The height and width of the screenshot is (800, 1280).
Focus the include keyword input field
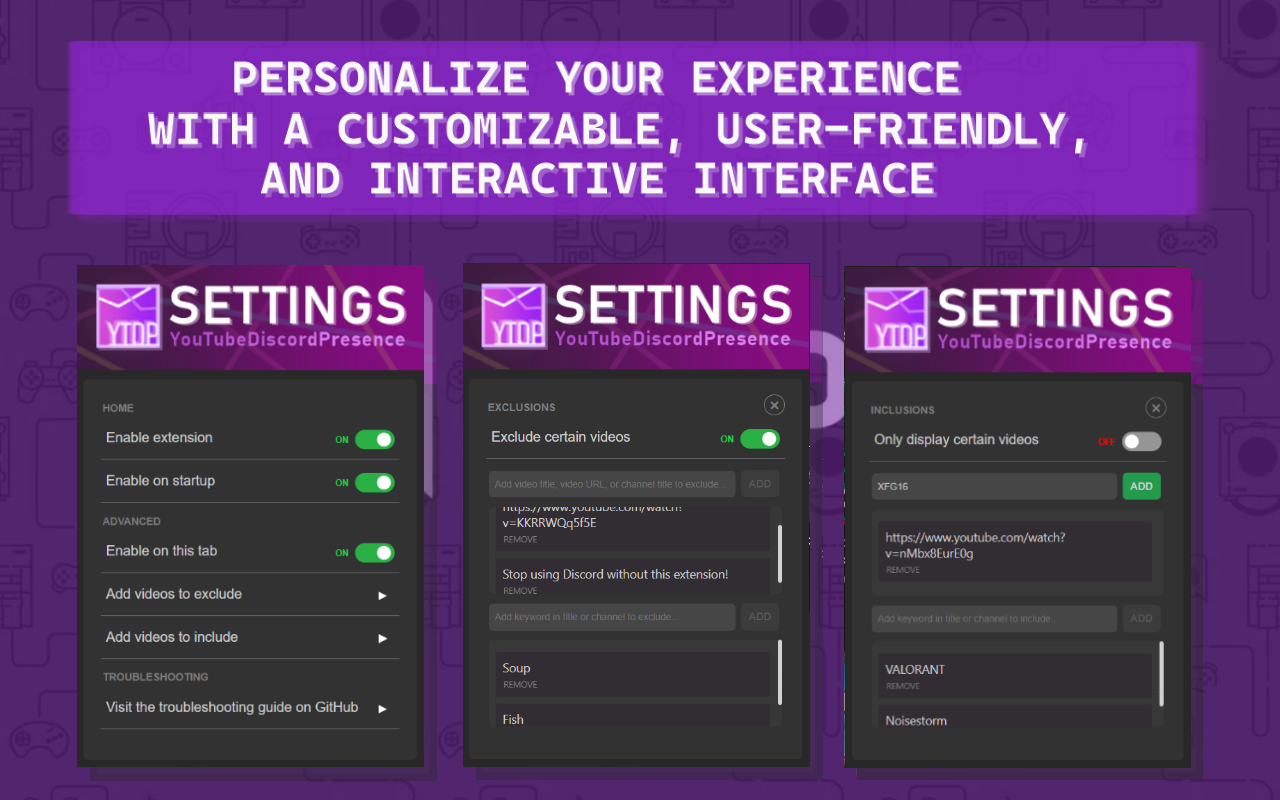point(994,618)
